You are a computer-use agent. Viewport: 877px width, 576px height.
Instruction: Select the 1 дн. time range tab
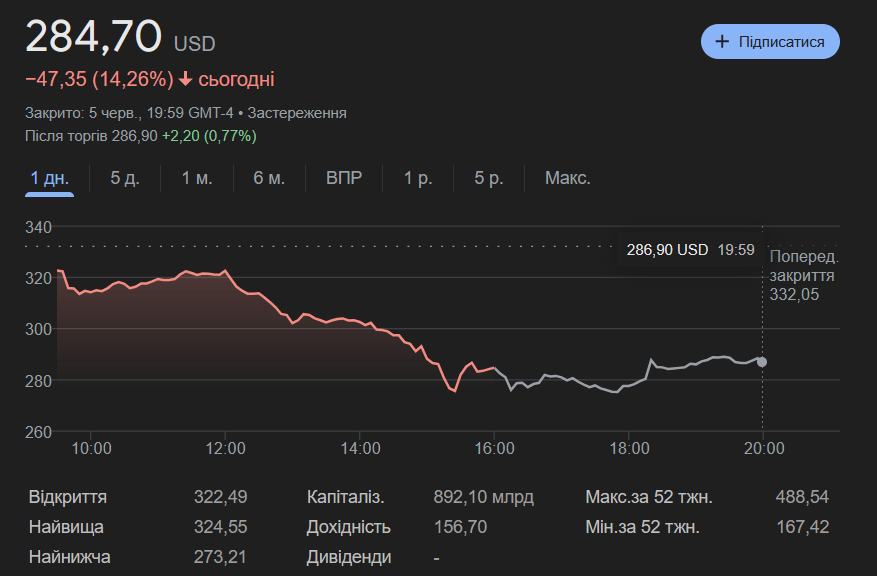(49, 178)
